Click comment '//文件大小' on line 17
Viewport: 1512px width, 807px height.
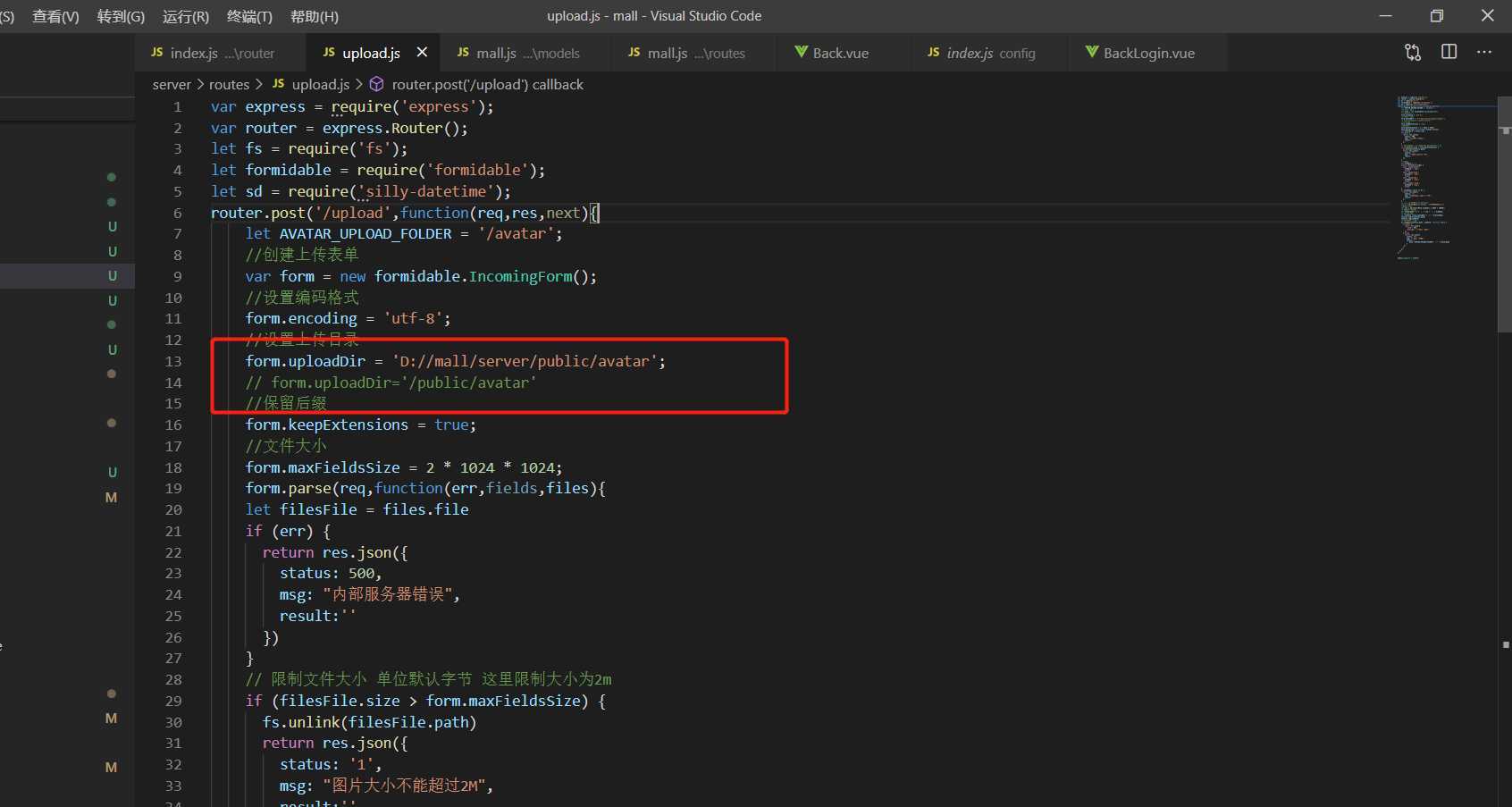click(286, 446)
